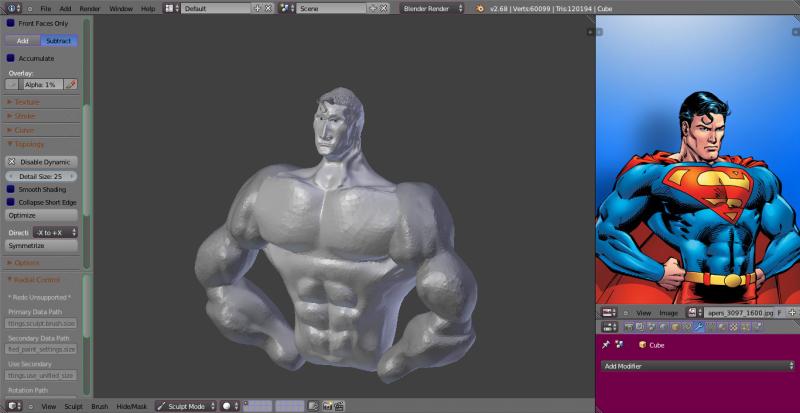Add a new scene with the plus icon
800x413 pixels.
tap(373, 8)
